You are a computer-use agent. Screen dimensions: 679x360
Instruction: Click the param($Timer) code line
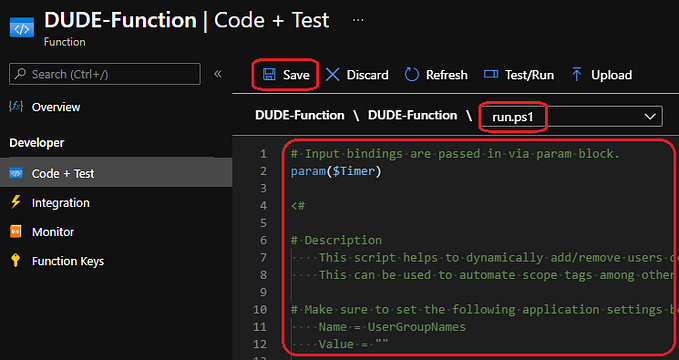[x=336, y=171]
